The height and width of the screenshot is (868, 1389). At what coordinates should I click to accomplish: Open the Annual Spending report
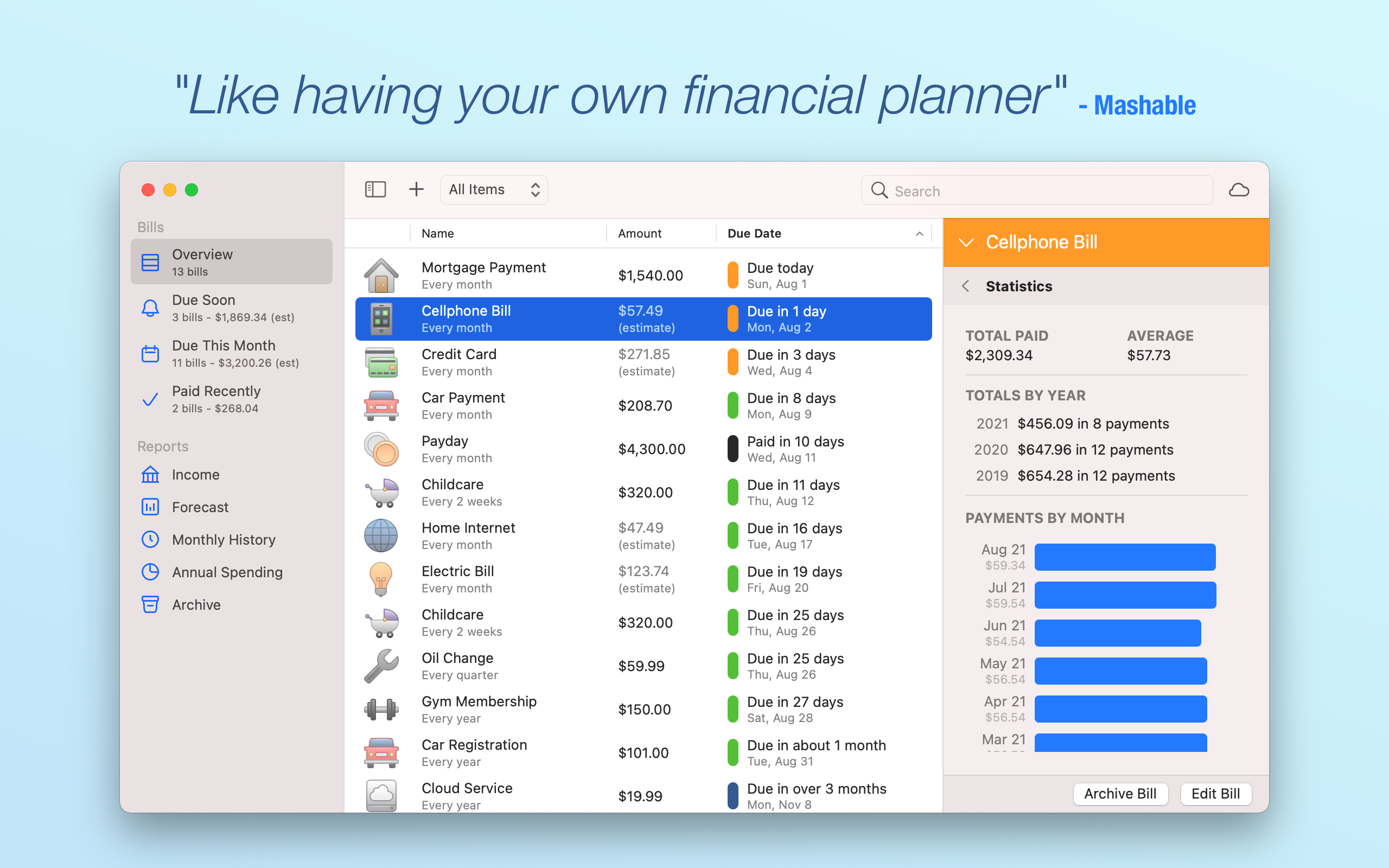coord(227,572)
